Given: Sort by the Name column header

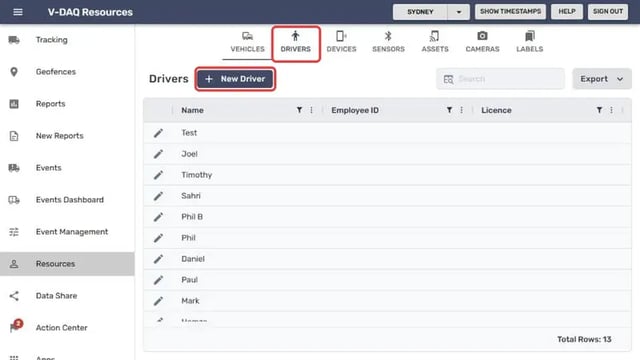Looking at the screenshot, I should 192,110.
